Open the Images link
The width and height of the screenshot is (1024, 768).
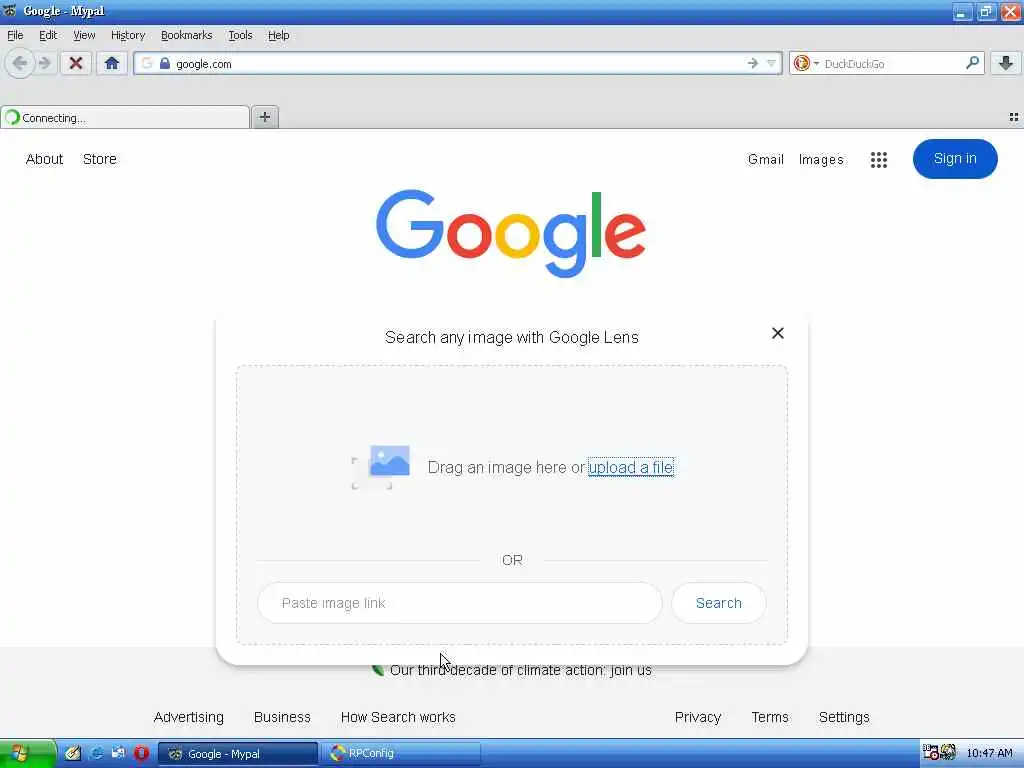point(821,159)
